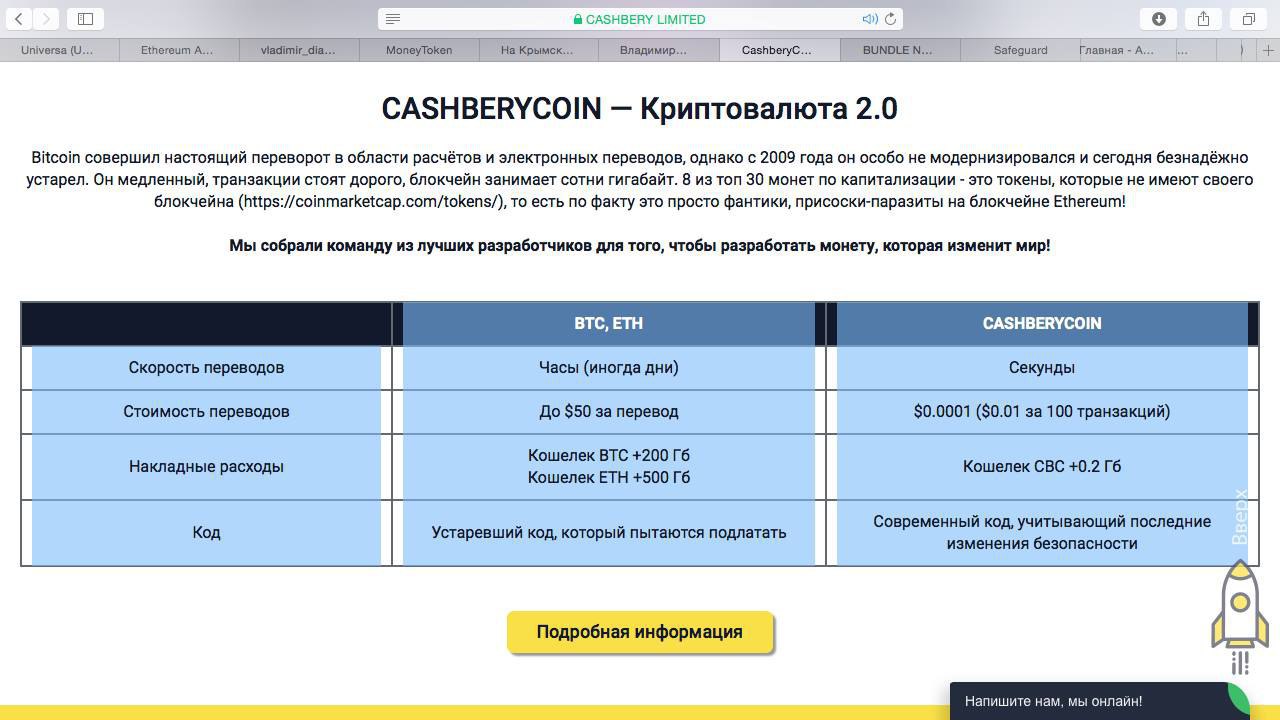1280x720 pixels.
Task: Click the bold Мы собрали команду sentence
Action: tap(640, 245)
